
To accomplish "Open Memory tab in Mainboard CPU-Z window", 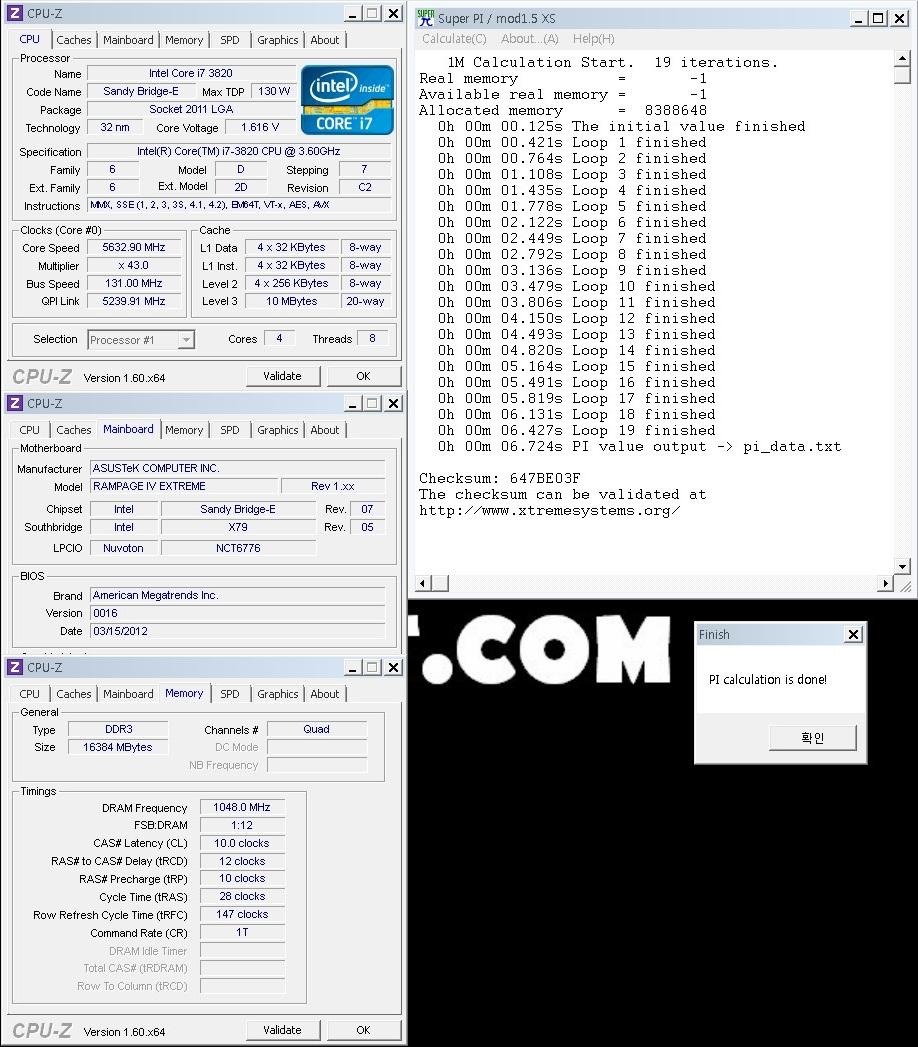I will point(184,430).
